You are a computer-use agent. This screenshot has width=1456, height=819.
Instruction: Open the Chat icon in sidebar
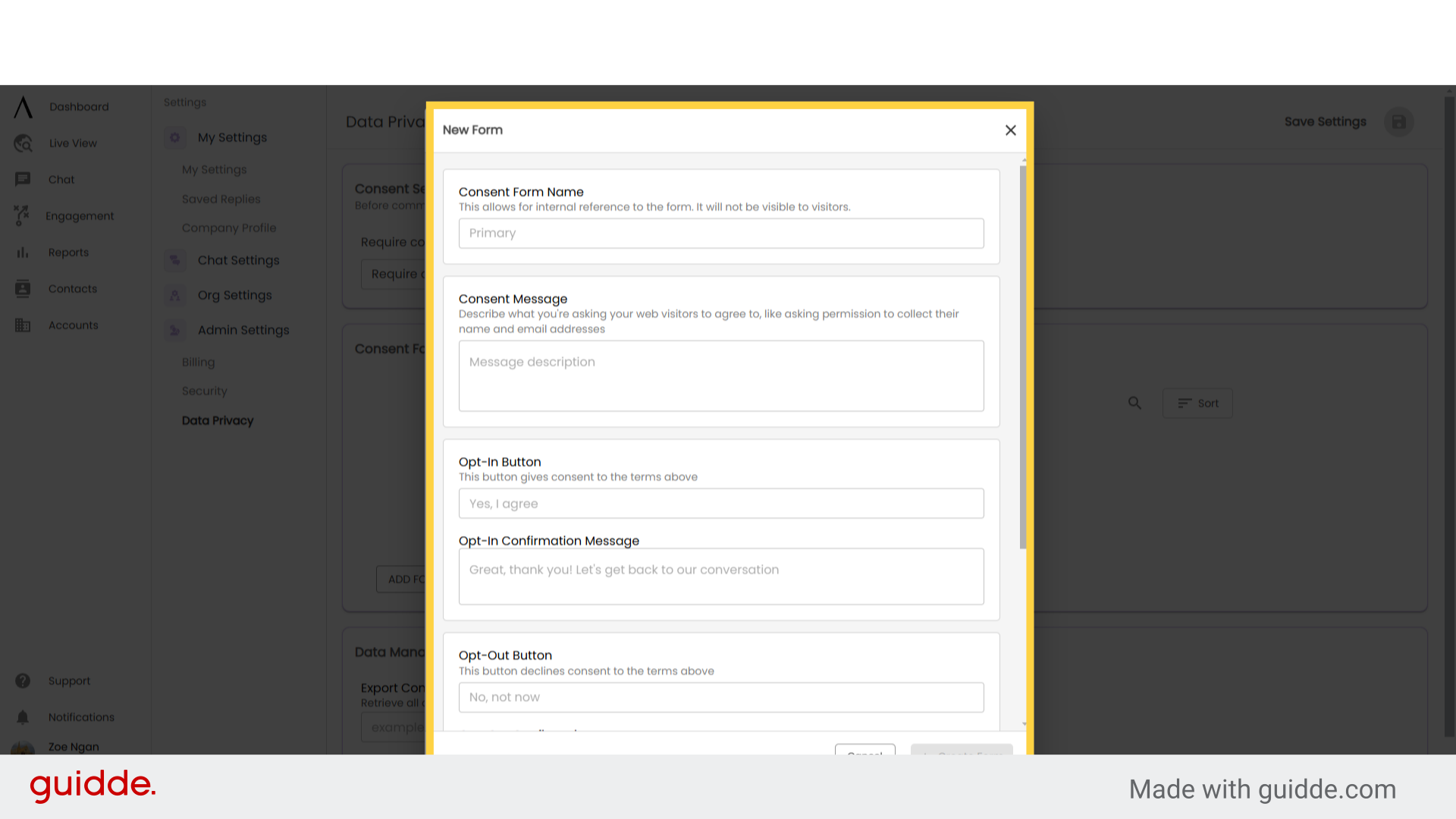[x=23, y=180]
